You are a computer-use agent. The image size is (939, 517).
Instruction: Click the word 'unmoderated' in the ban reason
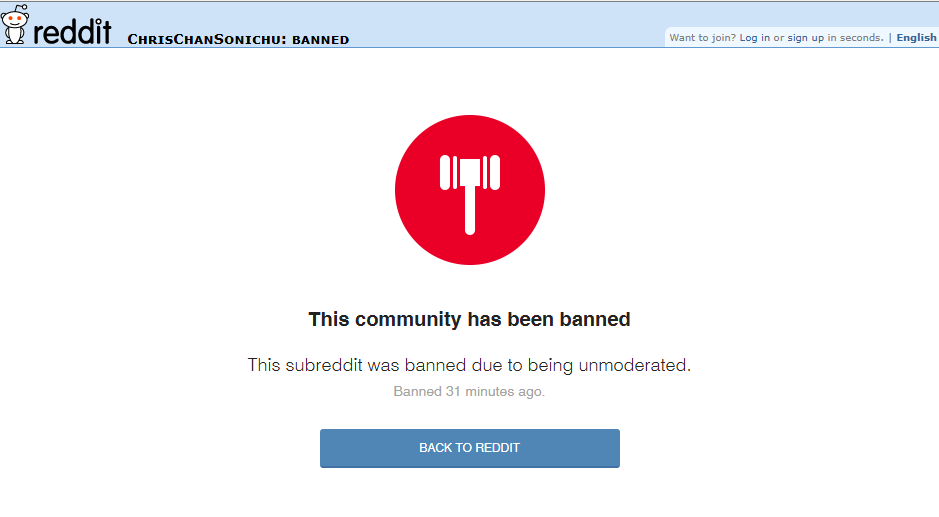coord(634,365)
